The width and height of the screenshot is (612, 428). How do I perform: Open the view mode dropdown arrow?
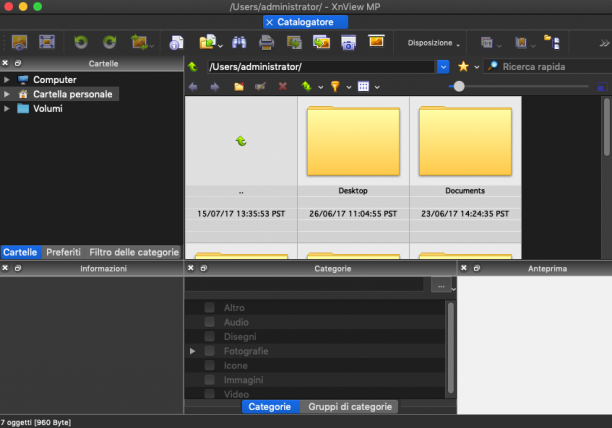coord(377,87)
